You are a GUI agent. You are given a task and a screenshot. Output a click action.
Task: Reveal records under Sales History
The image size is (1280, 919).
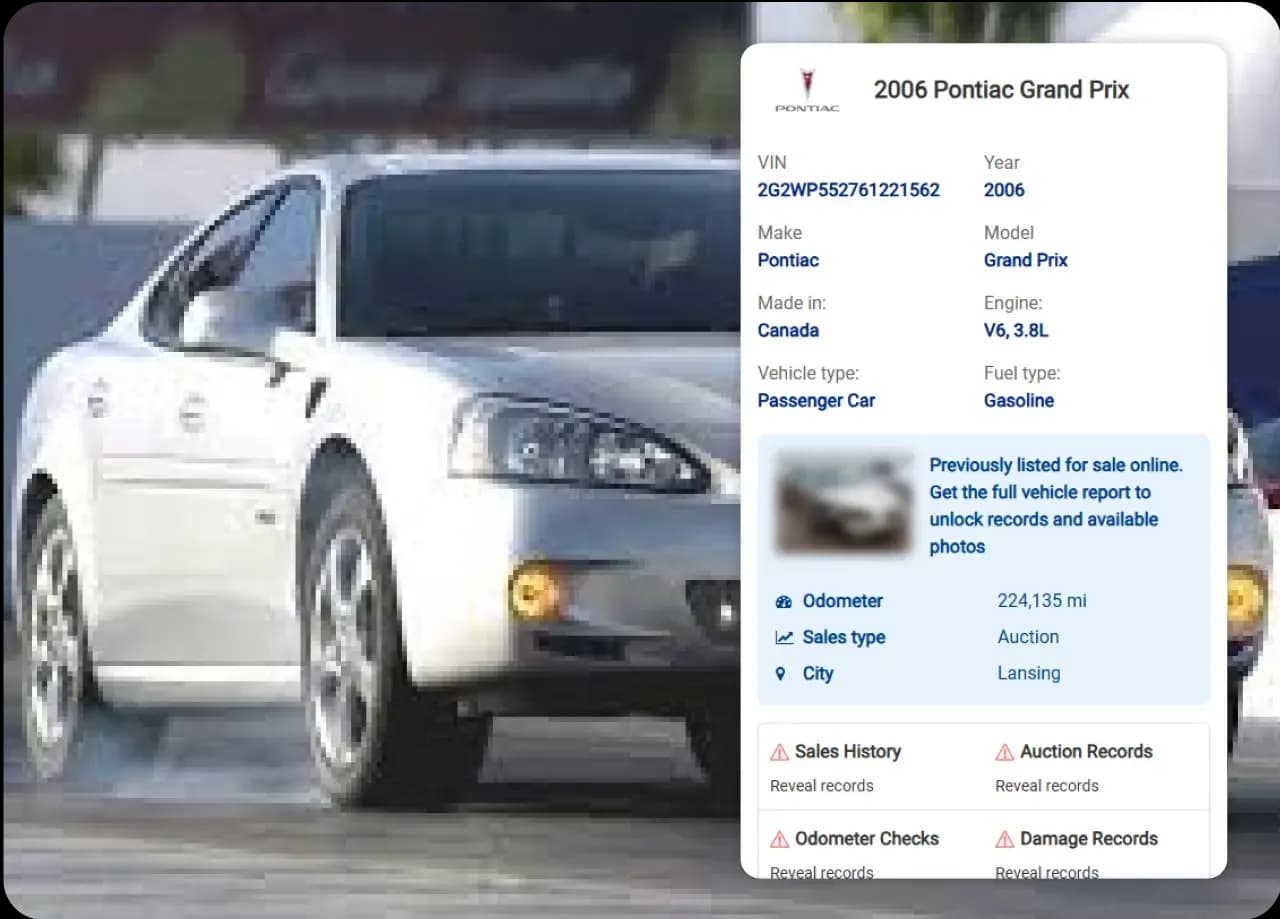click(x=821, y=786)
